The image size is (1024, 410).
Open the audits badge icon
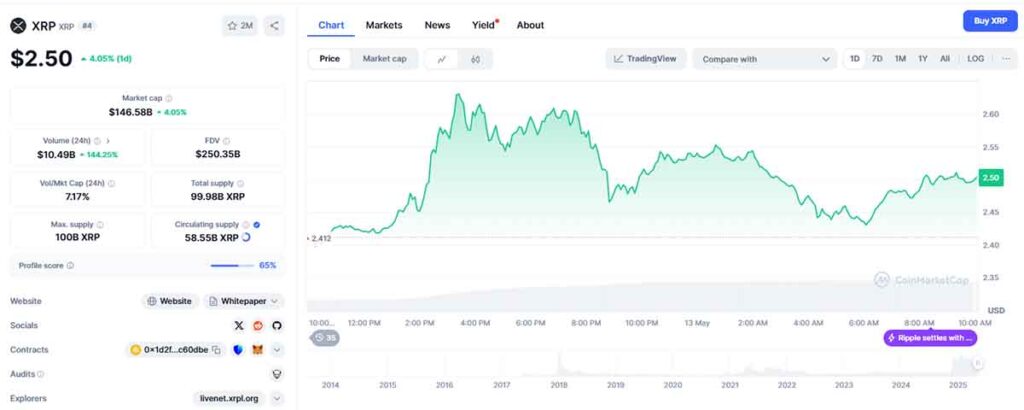point(277,374)
